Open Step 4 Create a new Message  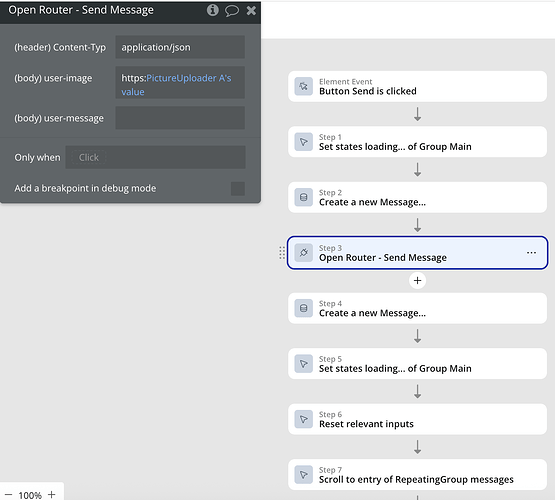(x=417, y=308)
